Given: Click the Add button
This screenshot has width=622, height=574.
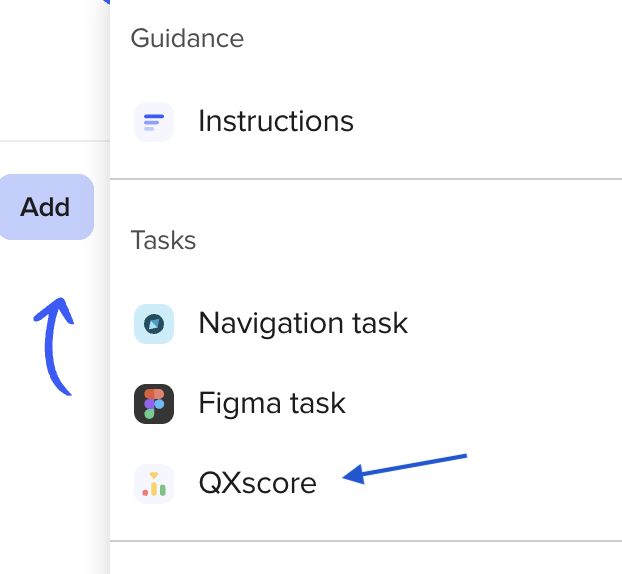Looking at the screenshot, I should click(x=46, y=207).
